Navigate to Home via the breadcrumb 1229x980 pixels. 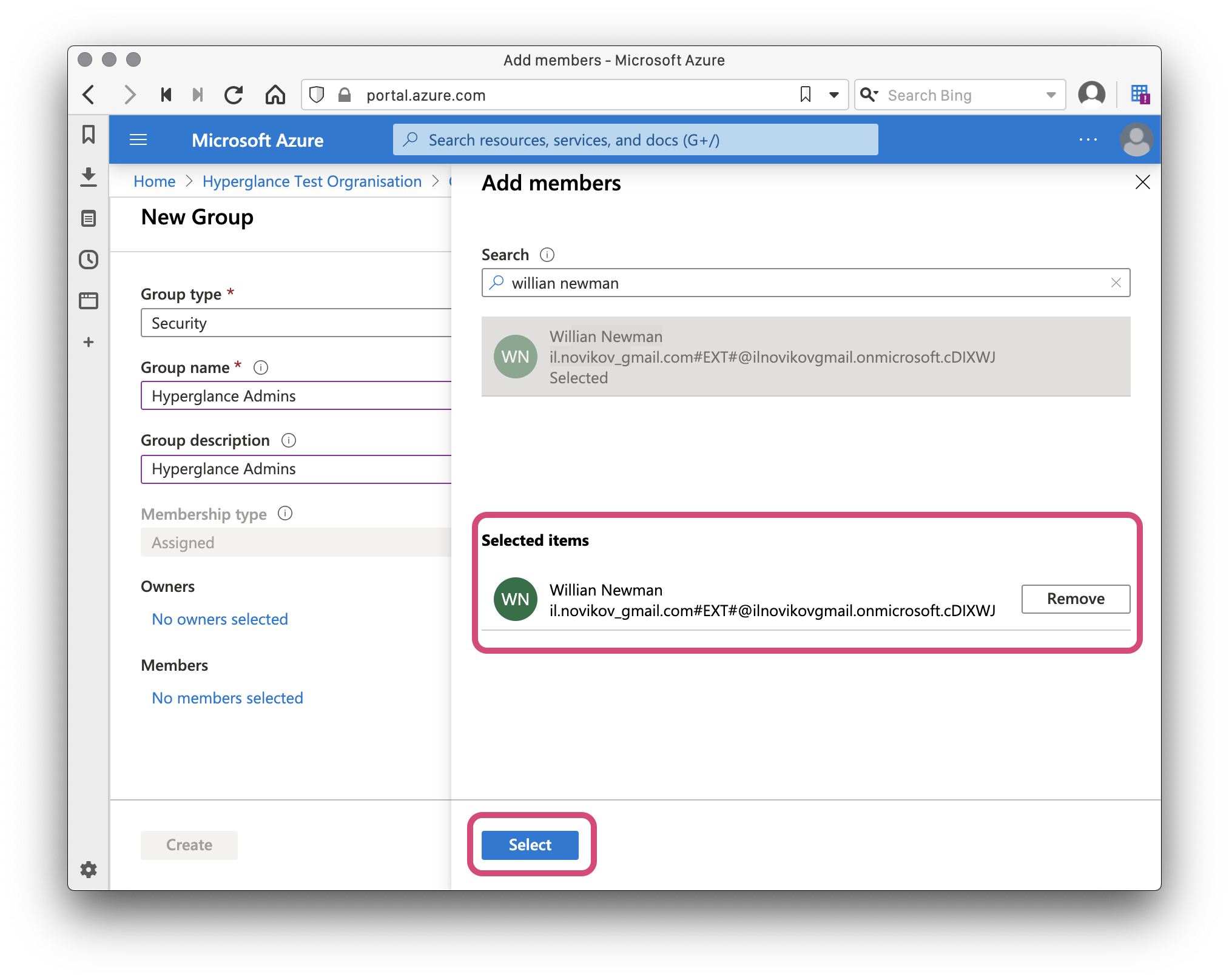pyautogui.click(x=154, y=181)
